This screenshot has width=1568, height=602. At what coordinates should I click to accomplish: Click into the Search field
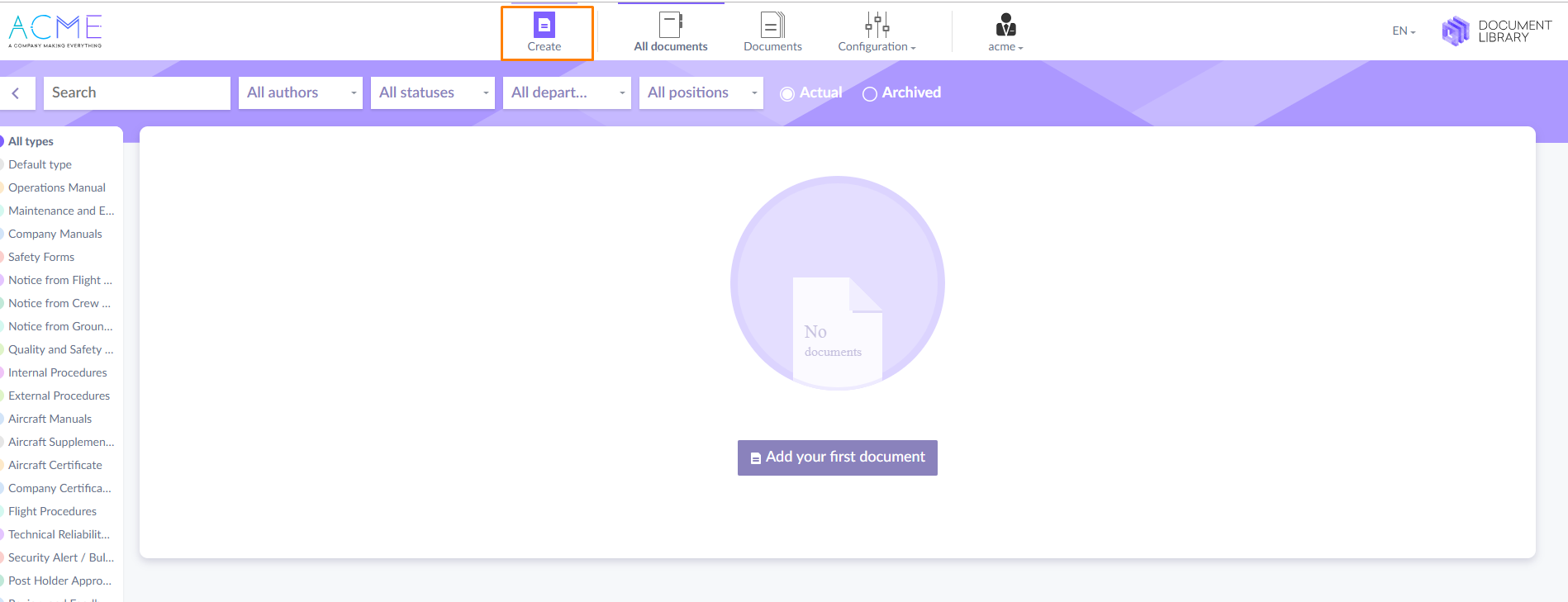pos(136,93)
